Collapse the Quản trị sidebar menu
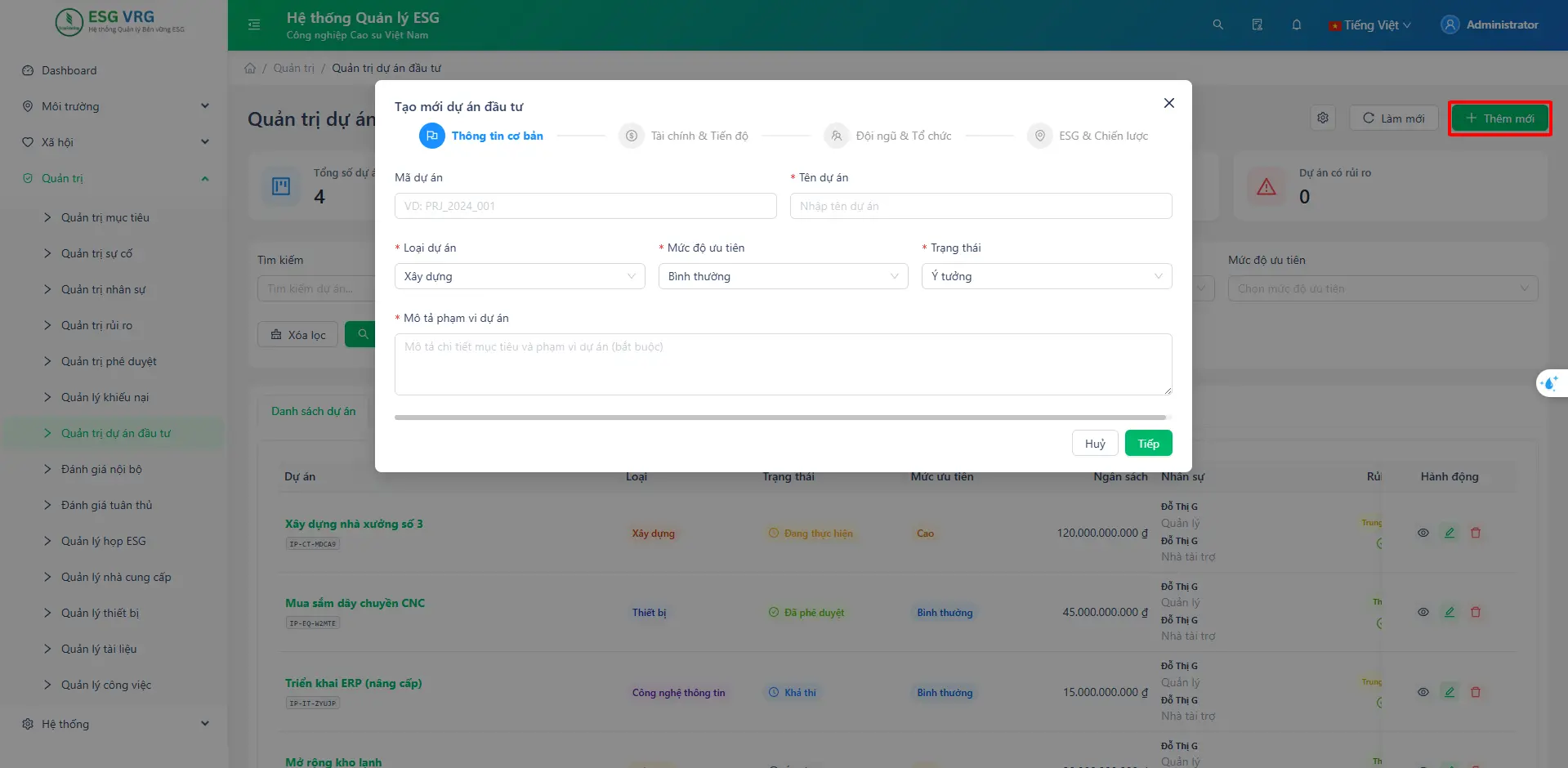 [115, 178]
